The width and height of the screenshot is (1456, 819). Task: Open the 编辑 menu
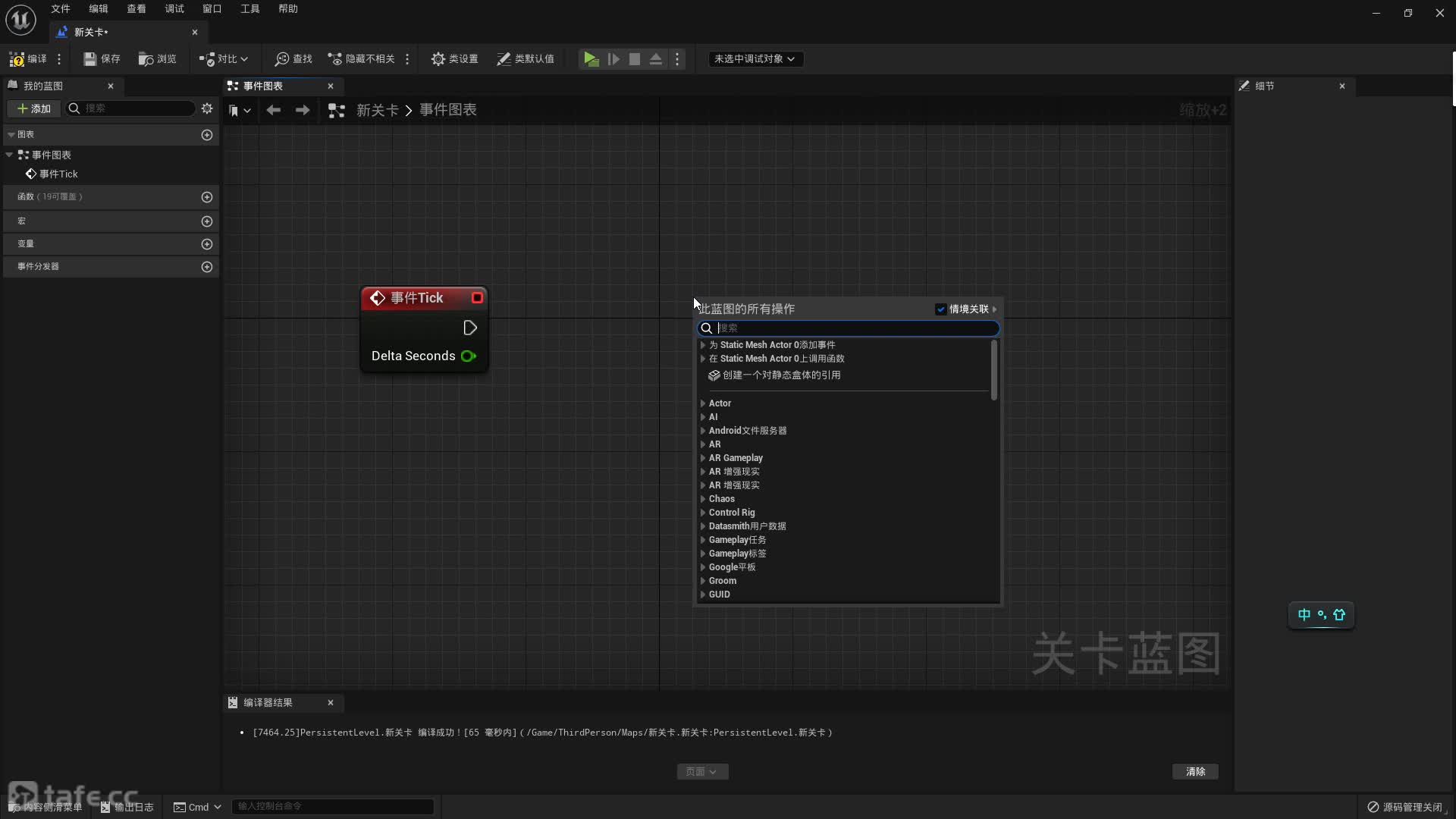coord(99,9)
